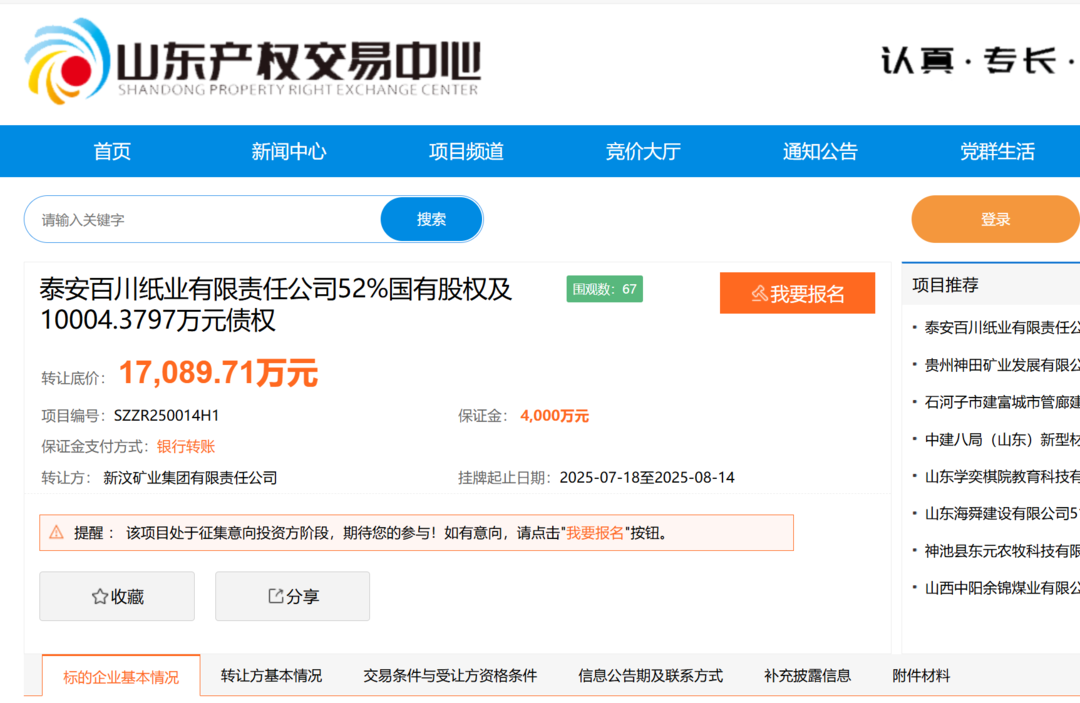Open recommended project 山东海舜建设有限公司

[1001, 514]
